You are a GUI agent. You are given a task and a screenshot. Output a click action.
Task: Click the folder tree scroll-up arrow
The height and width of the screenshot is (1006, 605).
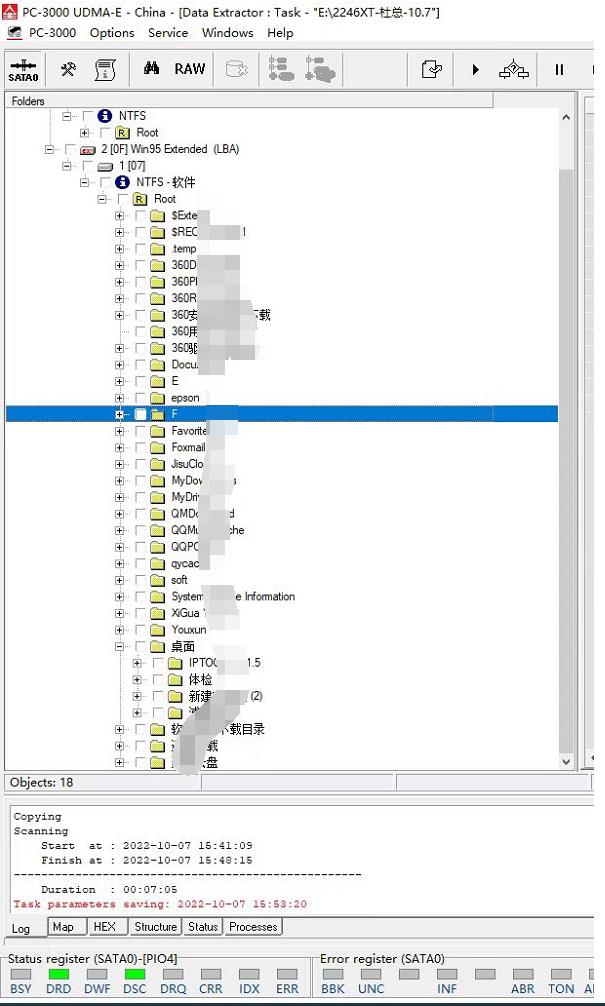(566, 117)
